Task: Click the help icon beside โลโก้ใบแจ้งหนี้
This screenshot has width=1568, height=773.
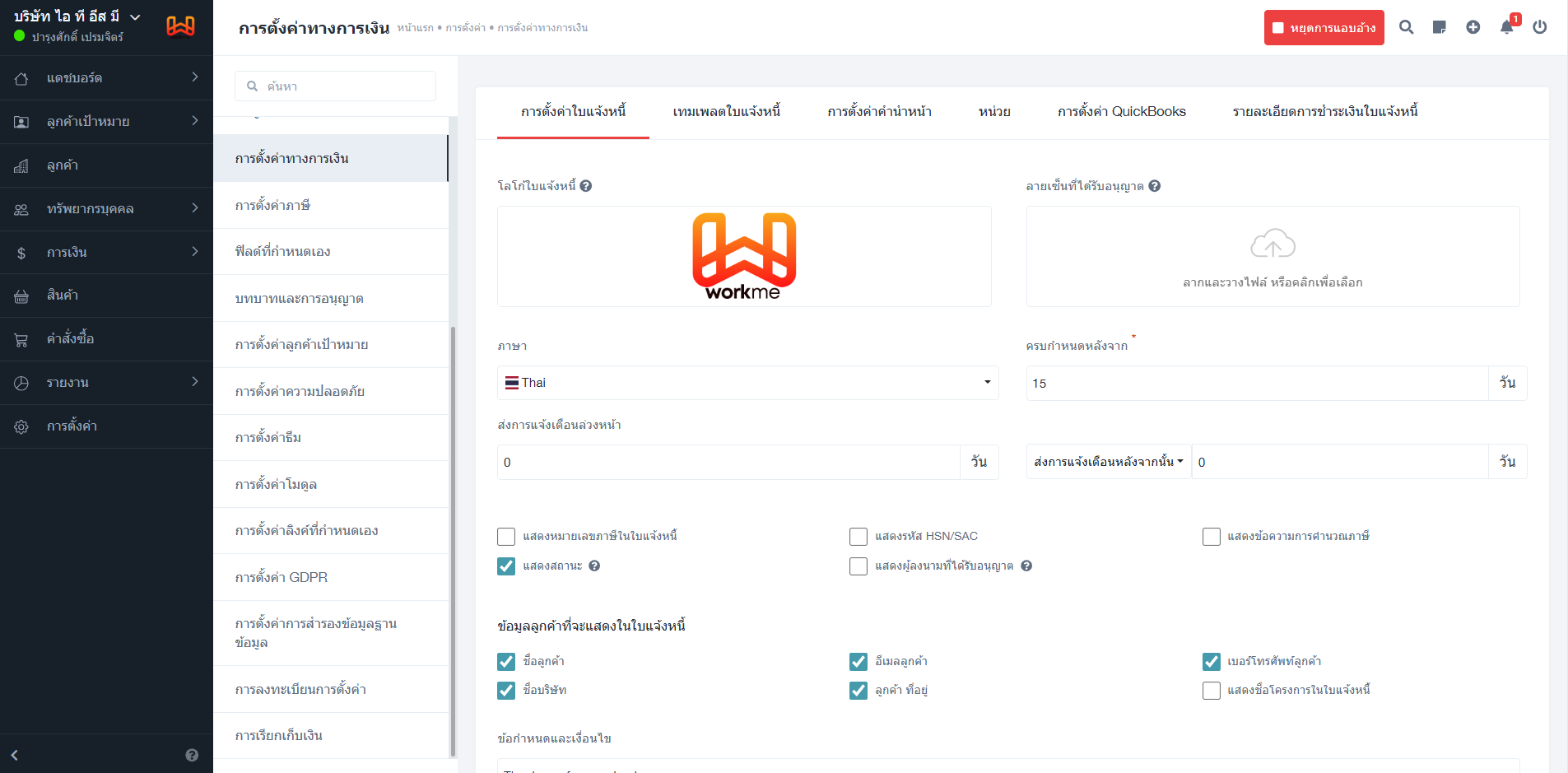Action: coord(585,186)
